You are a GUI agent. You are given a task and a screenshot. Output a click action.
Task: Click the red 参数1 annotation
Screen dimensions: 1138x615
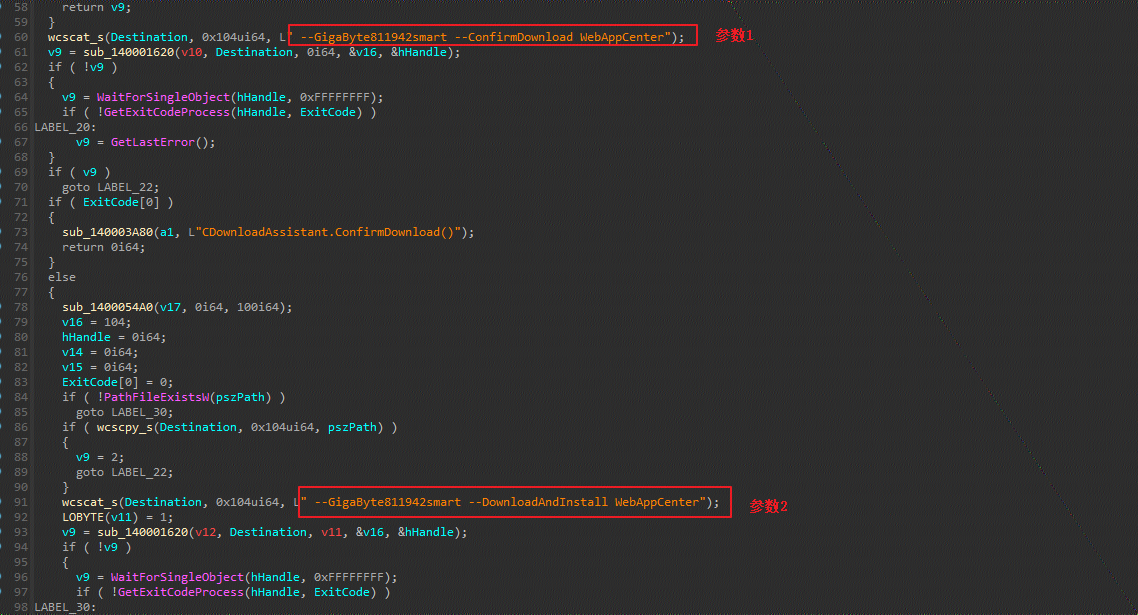click(734, 35)
